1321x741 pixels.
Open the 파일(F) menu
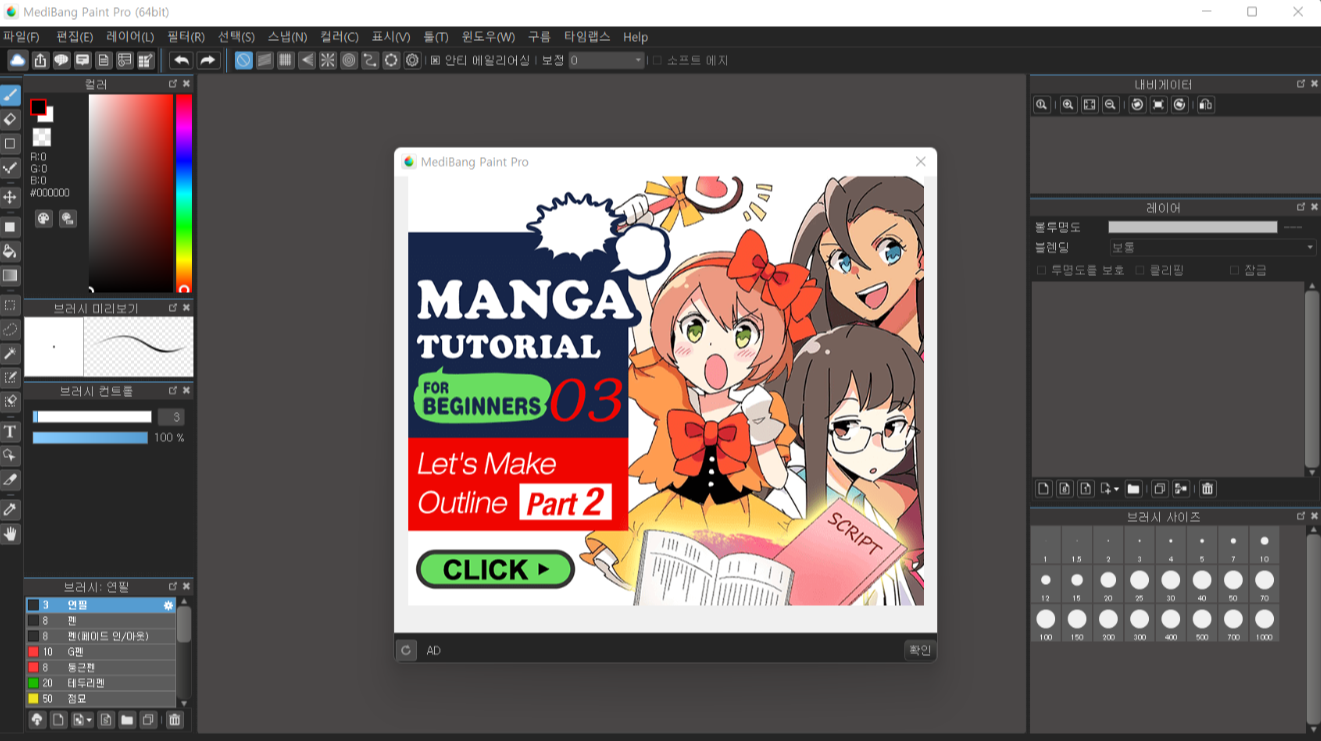(x=21, y=37)
